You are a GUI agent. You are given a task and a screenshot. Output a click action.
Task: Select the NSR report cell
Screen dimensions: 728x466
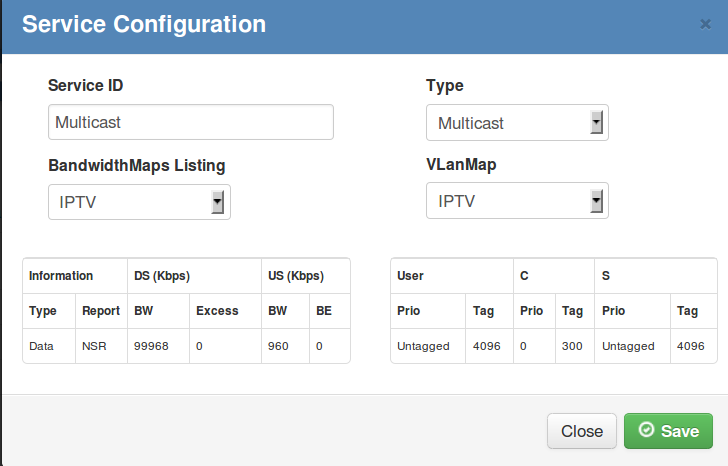pyautogui.click(x=94, y=346)
